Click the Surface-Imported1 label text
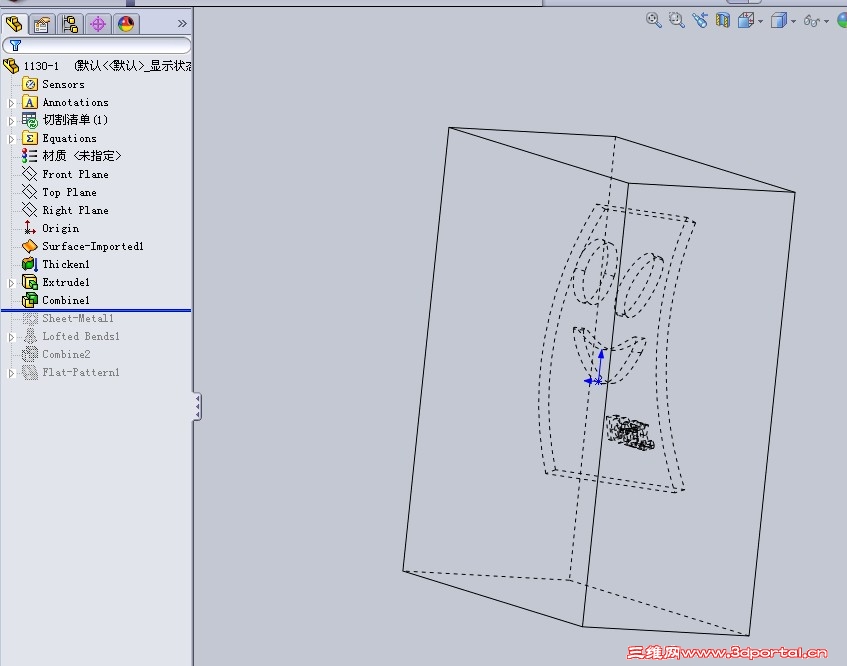 pyautogui.click(x=93, y=246)
